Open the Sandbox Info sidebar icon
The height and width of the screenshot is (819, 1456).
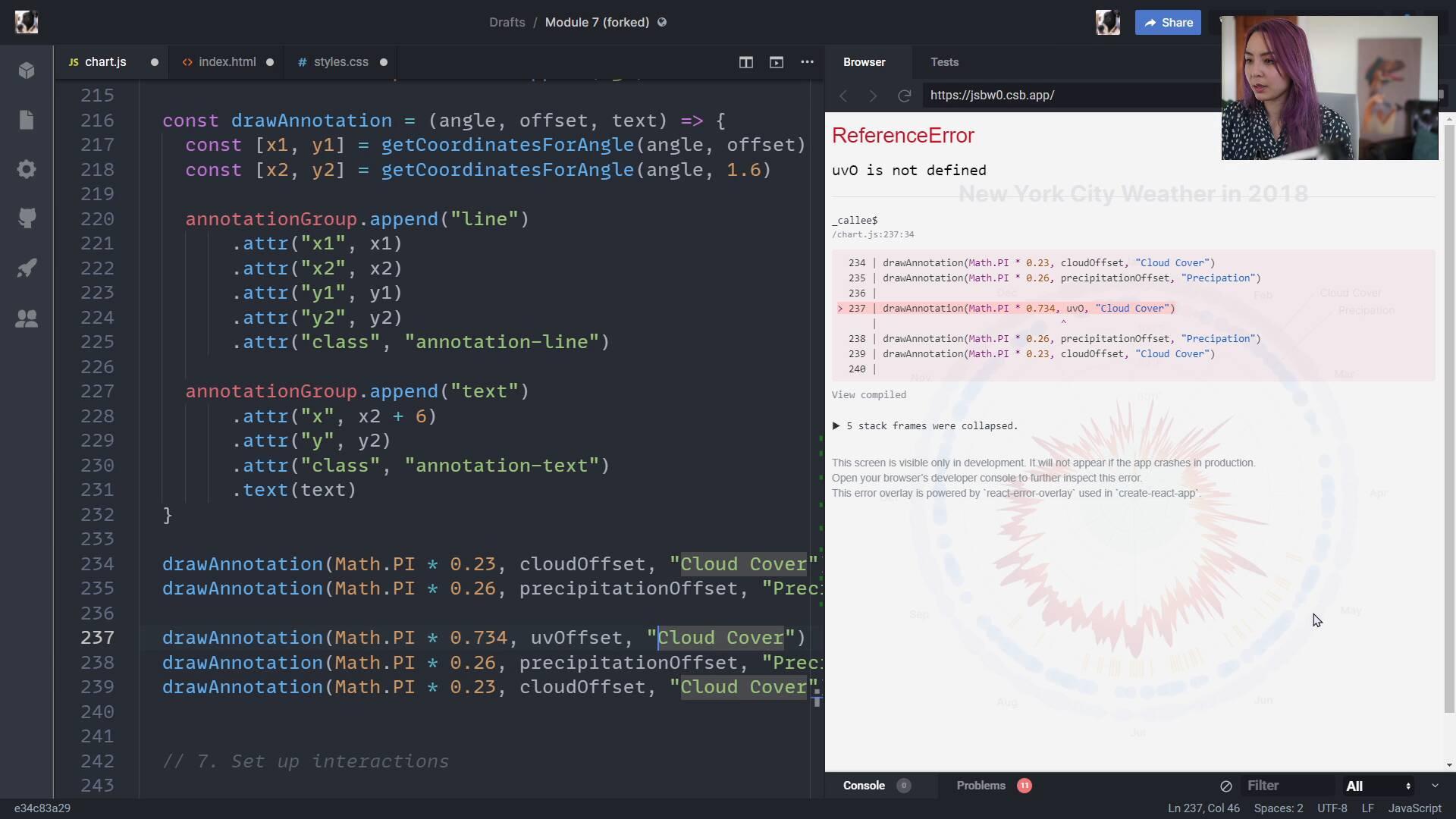27,71
